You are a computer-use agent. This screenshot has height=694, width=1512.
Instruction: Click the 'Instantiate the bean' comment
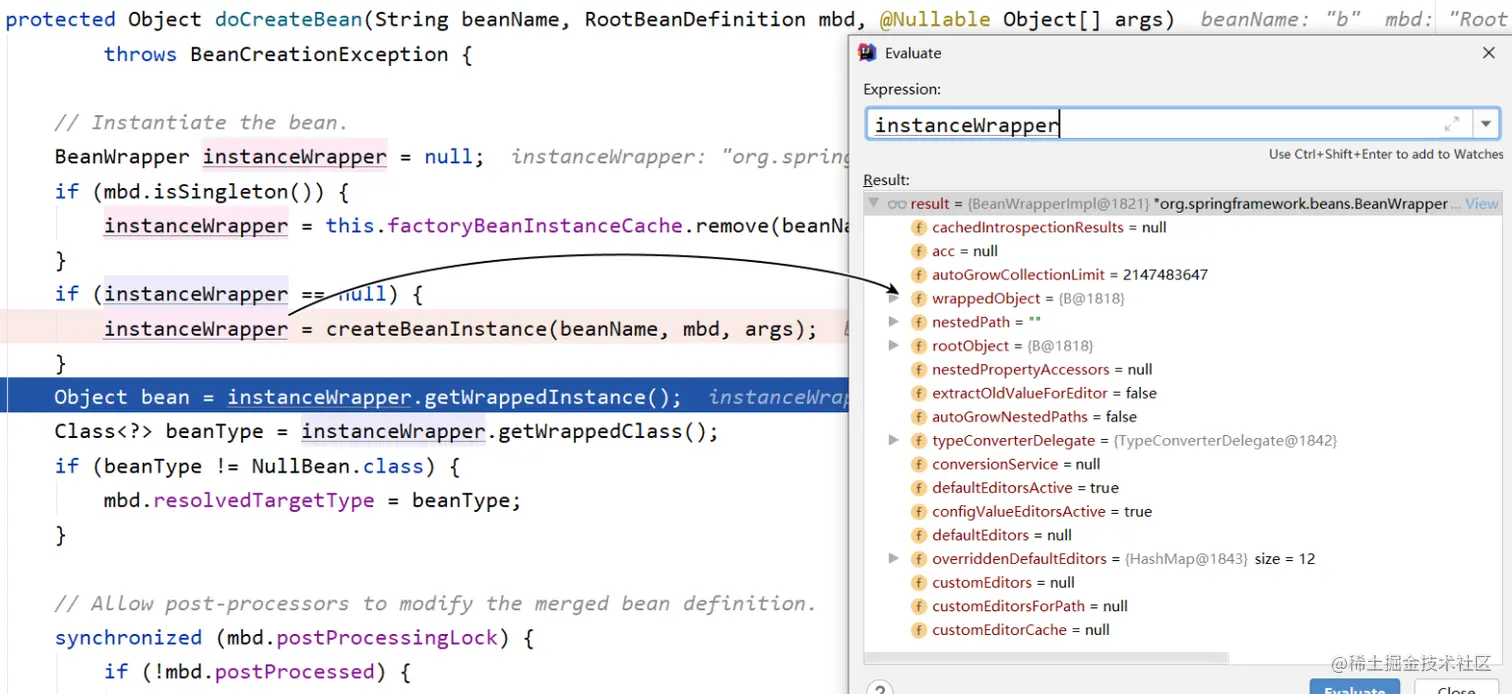click(201, 122)
